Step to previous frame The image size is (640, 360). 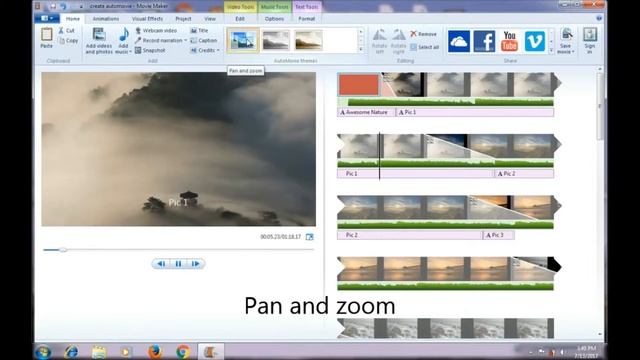tap(161, 264)
